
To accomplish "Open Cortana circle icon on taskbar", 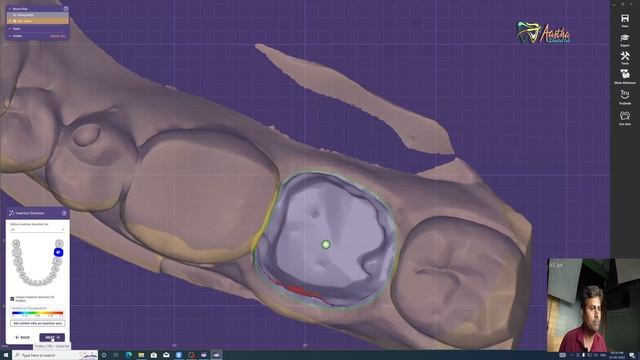I will pos(104,355).
